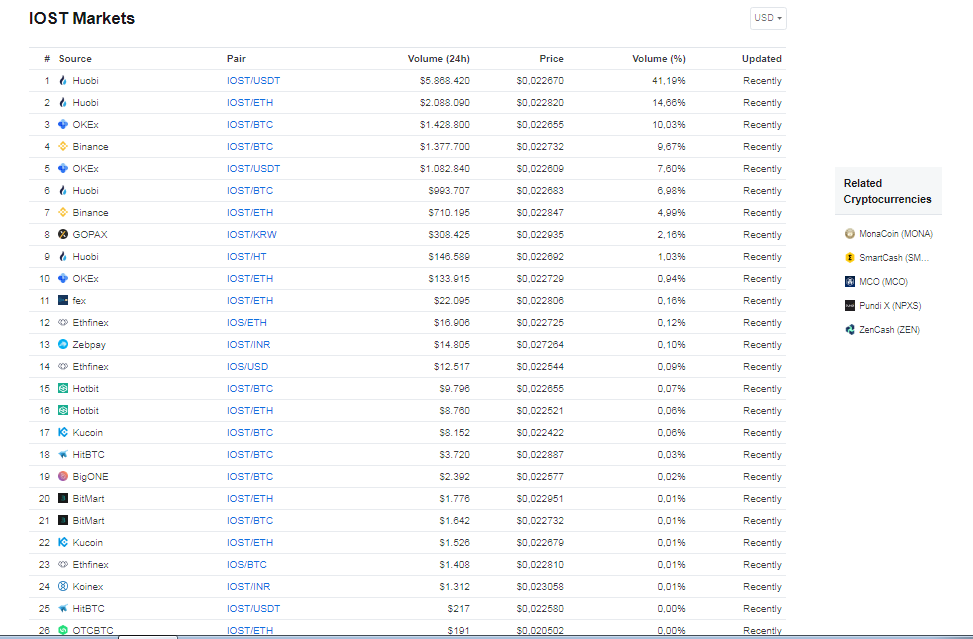This screenshot has width=973, height=639.
Task: Sort by Volume (24h) column header
Action: tap(438, 59)
